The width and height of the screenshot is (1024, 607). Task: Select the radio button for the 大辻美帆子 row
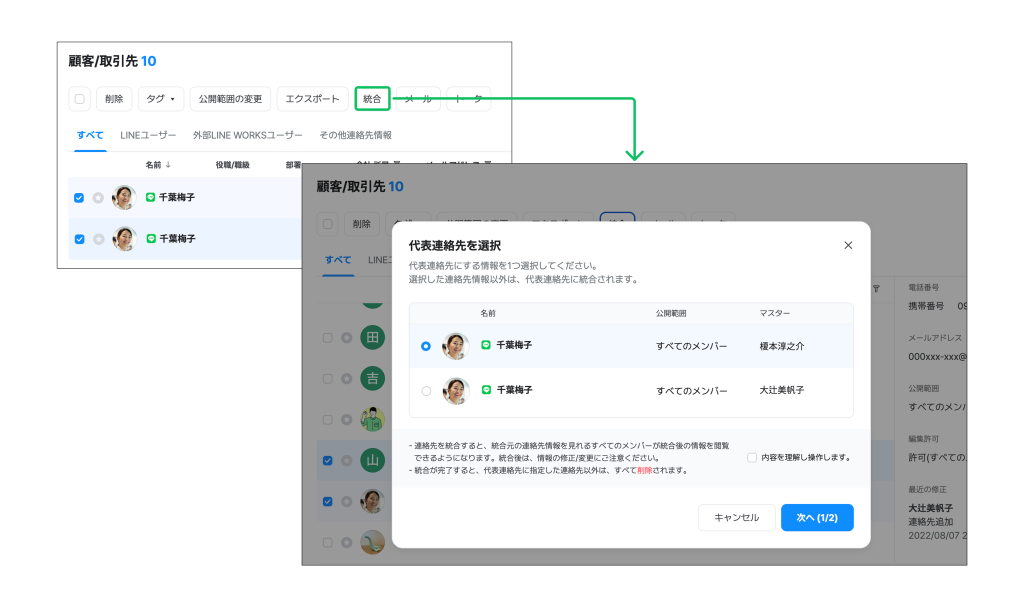[426, 391]
